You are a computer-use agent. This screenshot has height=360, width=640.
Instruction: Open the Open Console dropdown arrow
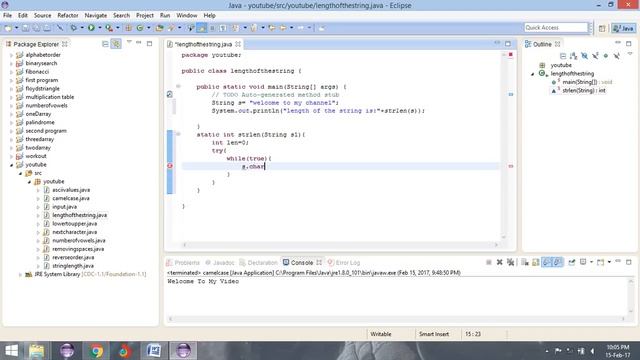pos(609,262)
